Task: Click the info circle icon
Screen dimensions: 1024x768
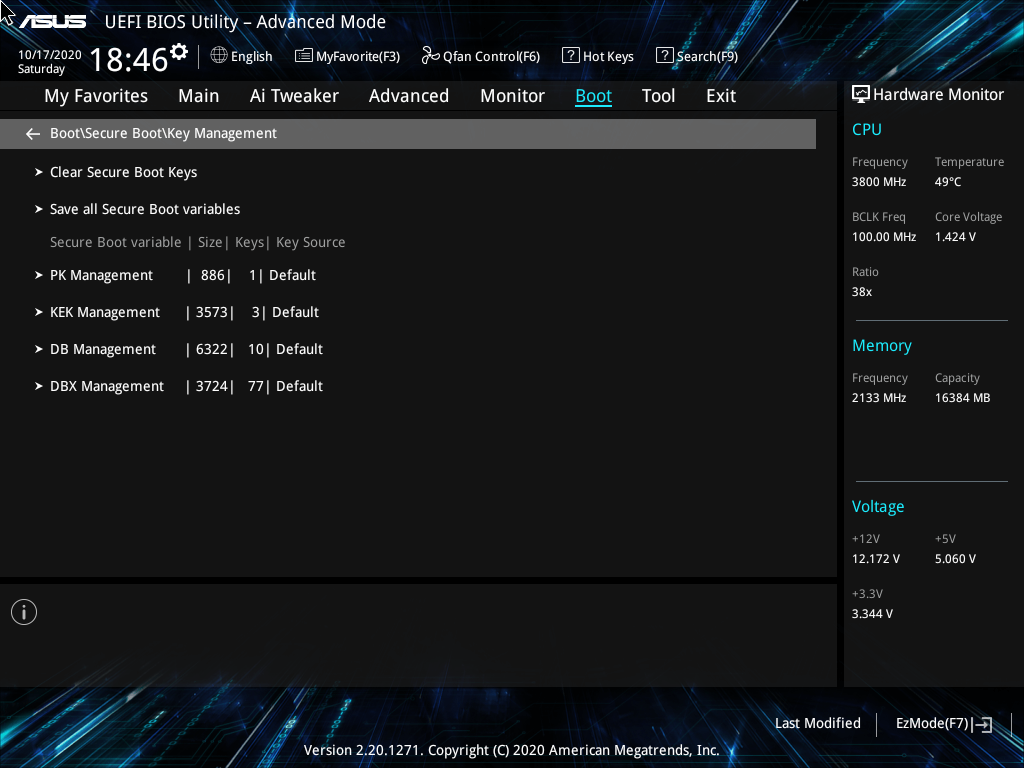Action: point(24,612)
